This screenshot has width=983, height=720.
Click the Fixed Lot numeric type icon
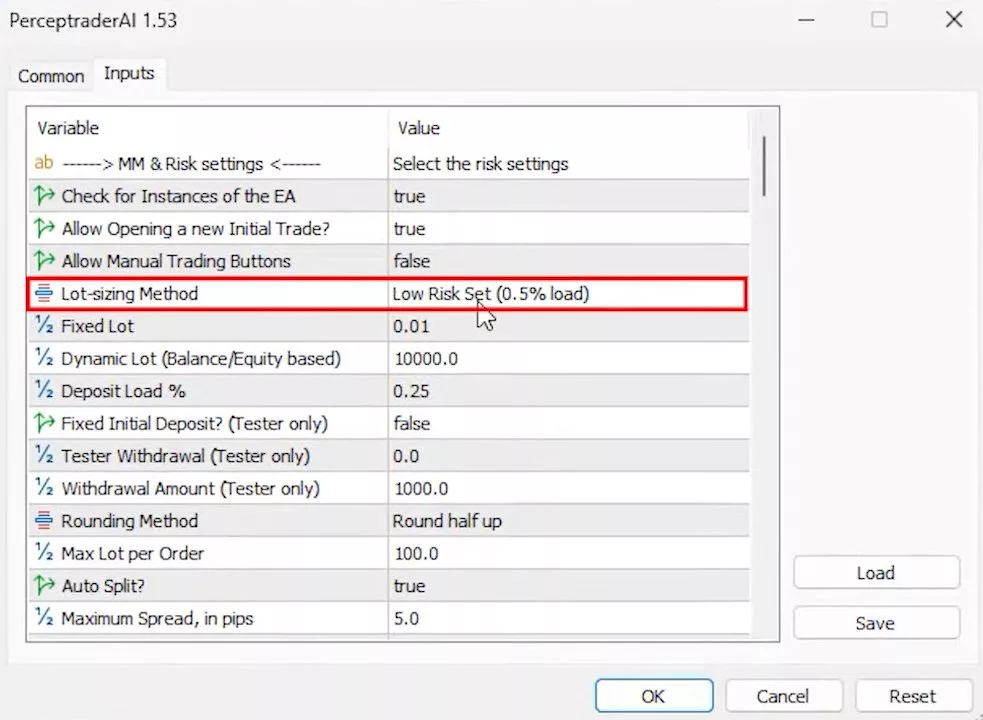click(44, 326)
